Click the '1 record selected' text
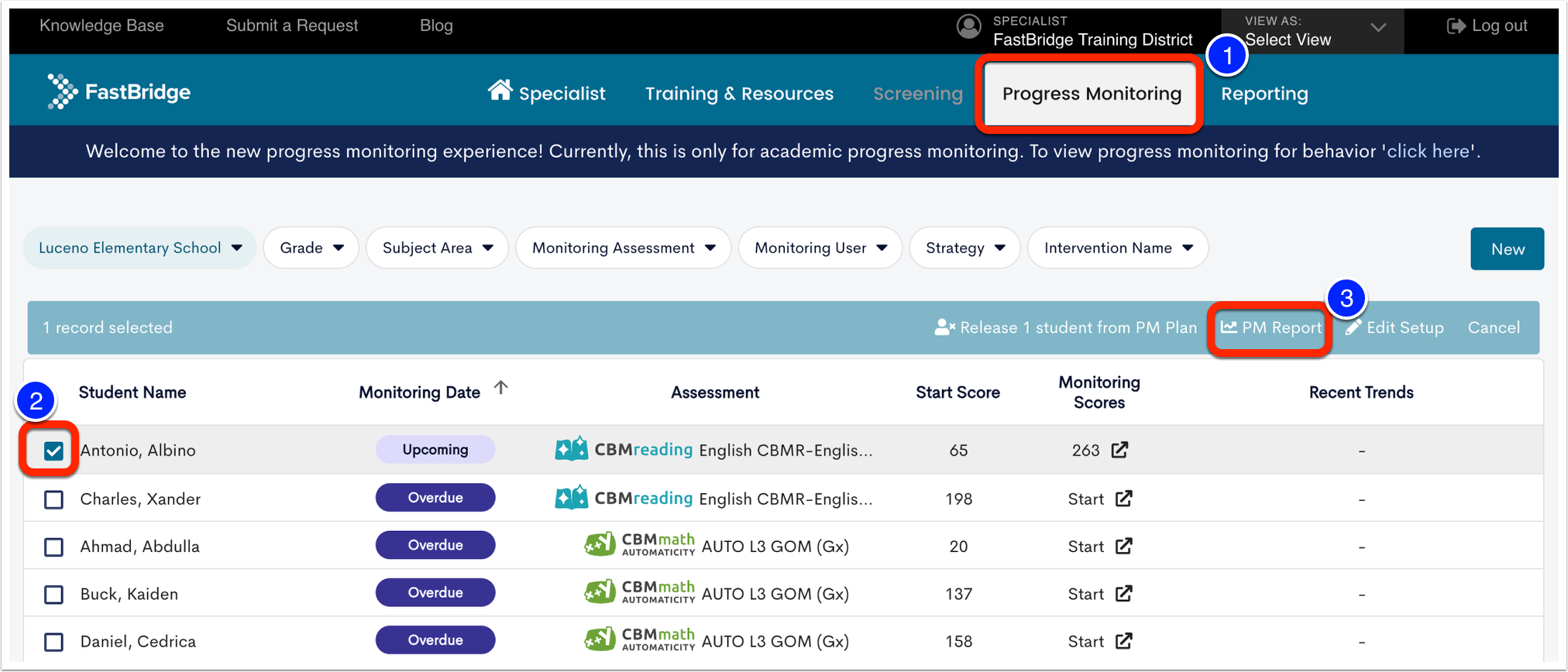This screenshot has height=672, width=1568. point(108,327)
